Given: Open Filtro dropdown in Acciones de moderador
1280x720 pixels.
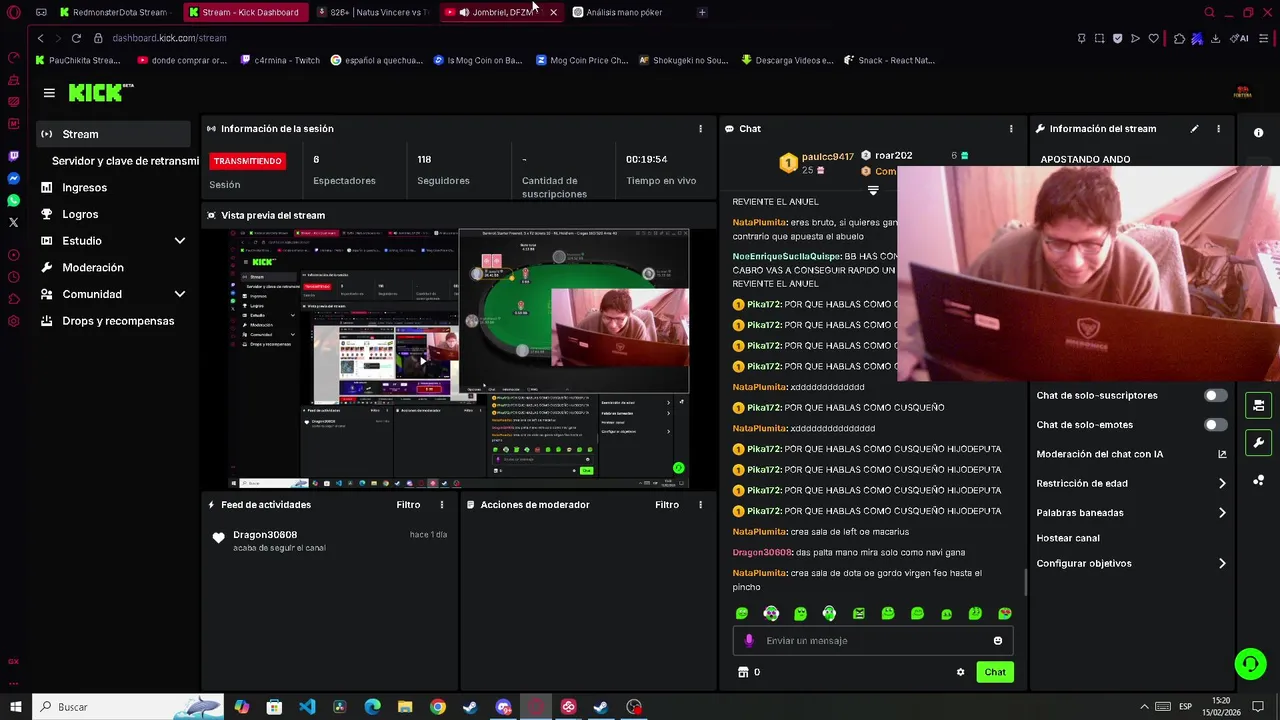Looking at the screenshot, I should (667, 505).
